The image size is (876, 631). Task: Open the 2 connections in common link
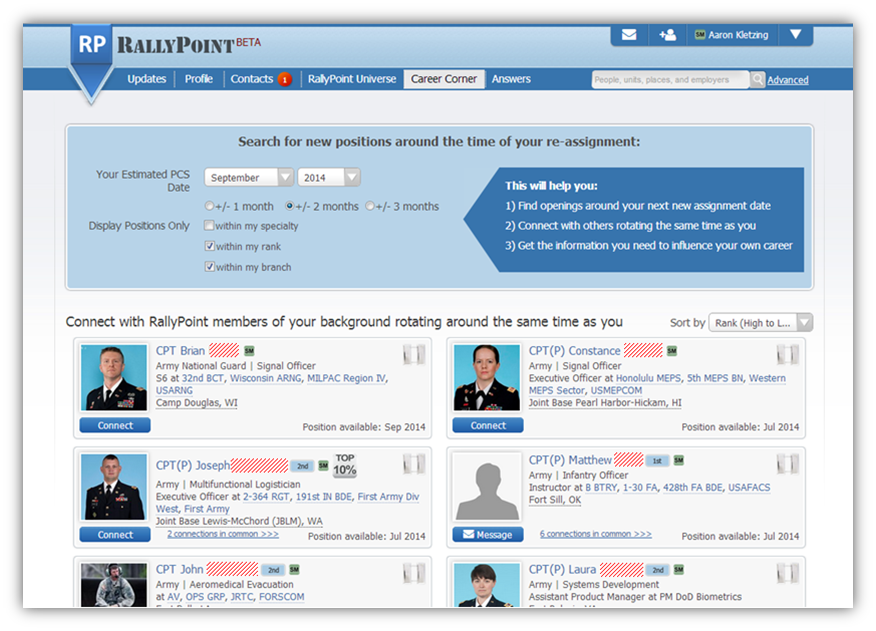pos(223,534)
